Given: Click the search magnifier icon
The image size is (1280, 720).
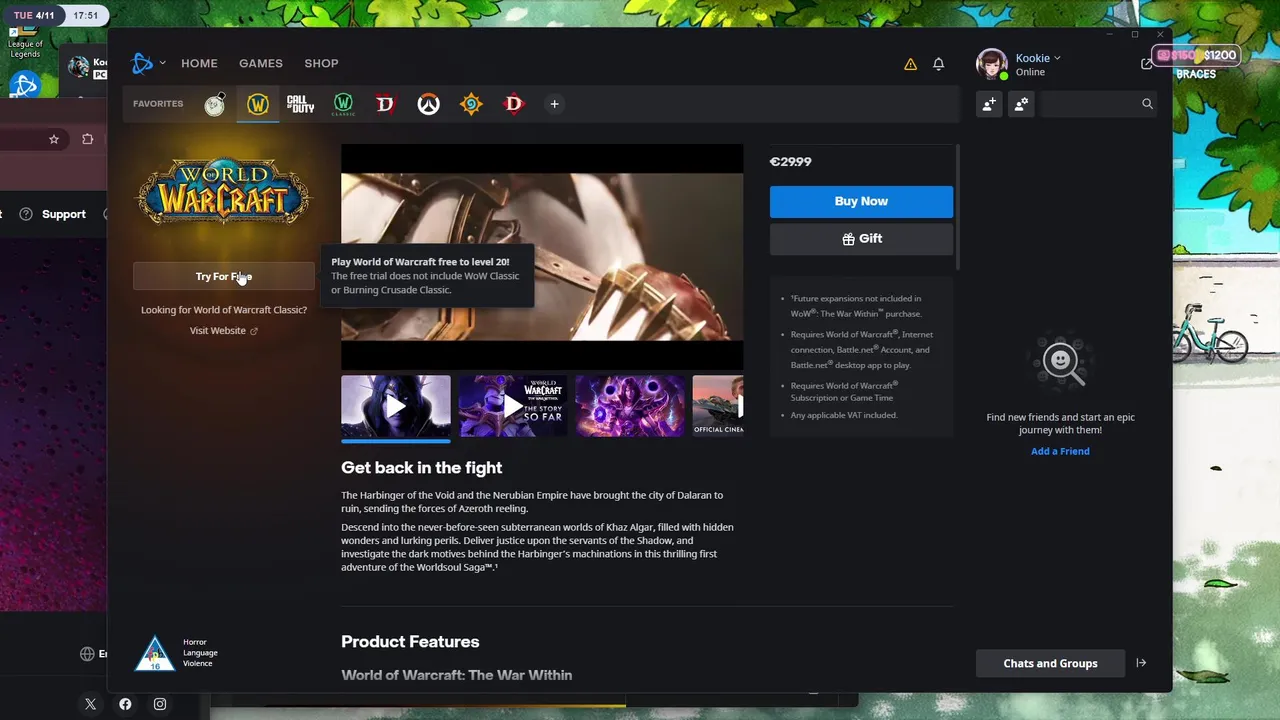Looking at the screenshot, I should 1147,104.
